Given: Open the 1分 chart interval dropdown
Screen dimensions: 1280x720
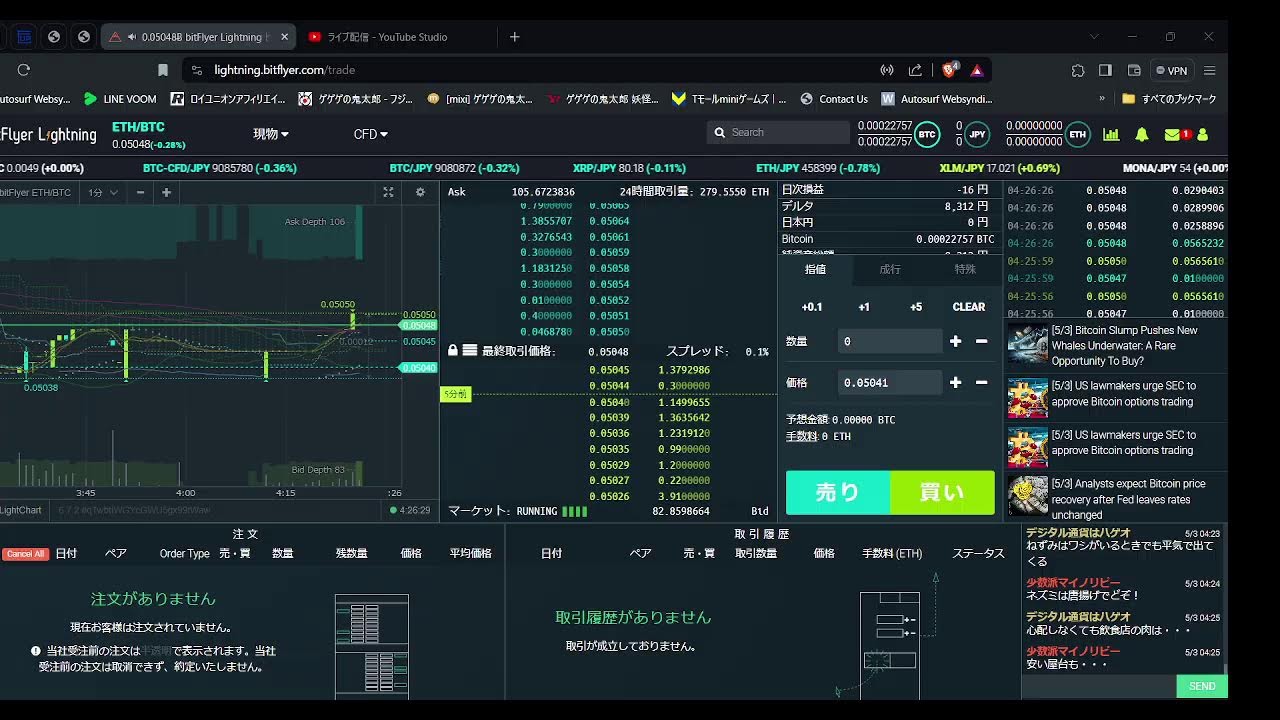Looking at the screenshot, I should [x=103, y=192].
